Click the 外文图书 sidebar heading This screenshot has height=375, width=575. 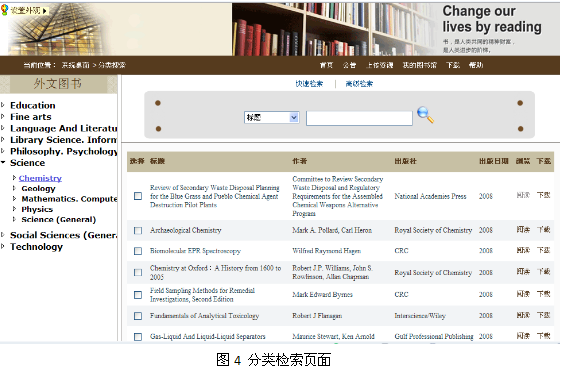point(58,84)
